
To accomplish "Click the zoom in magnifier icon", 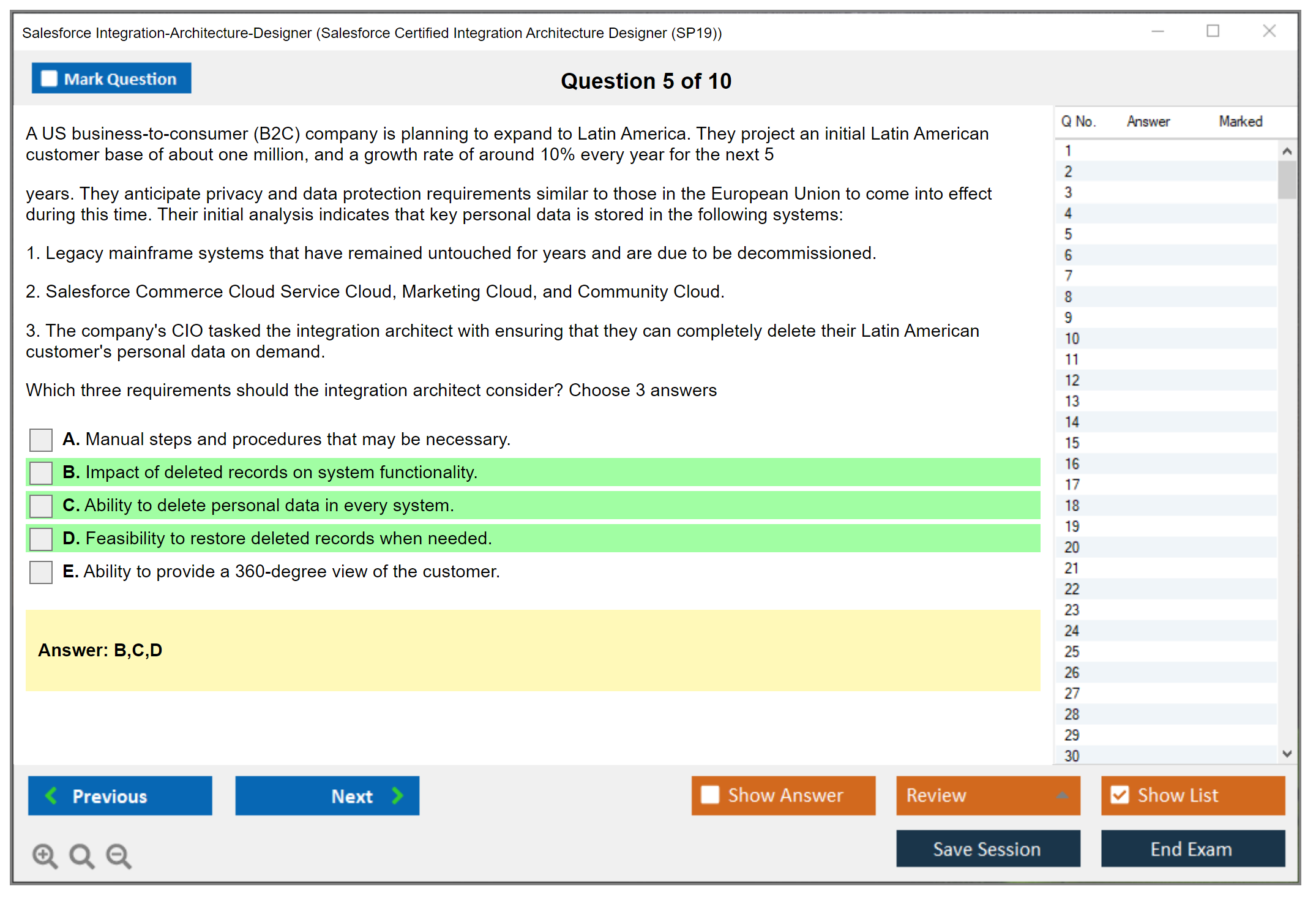I will 45,855.
